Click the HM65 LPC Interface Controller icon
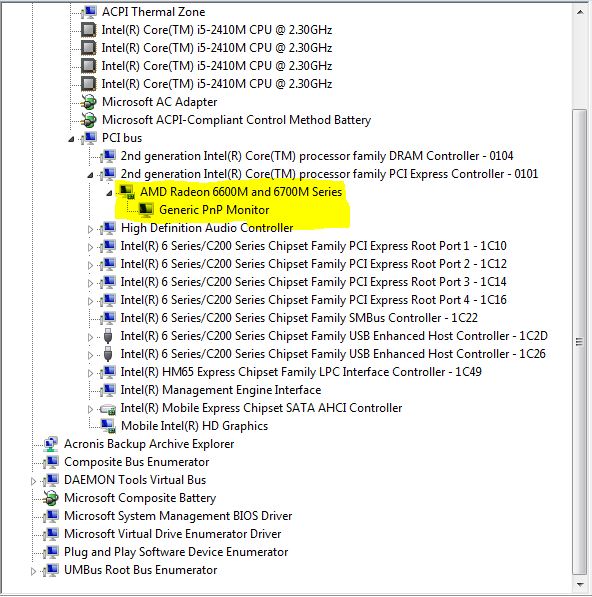This screenshot has width=592, height=597. [108, 372]
